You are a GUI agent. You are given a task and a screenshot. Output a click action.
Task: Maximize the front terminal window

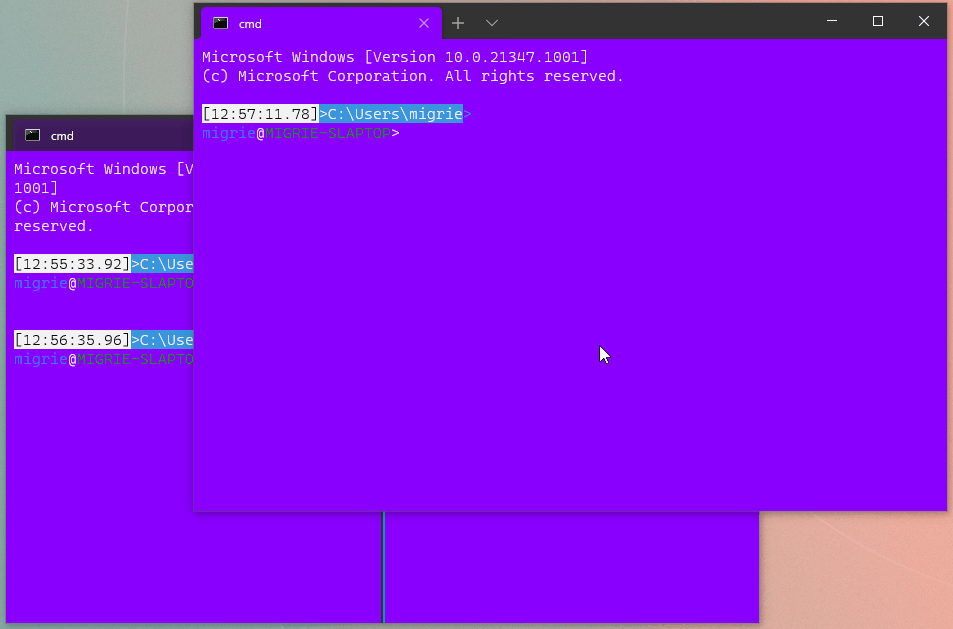point(878,21)
